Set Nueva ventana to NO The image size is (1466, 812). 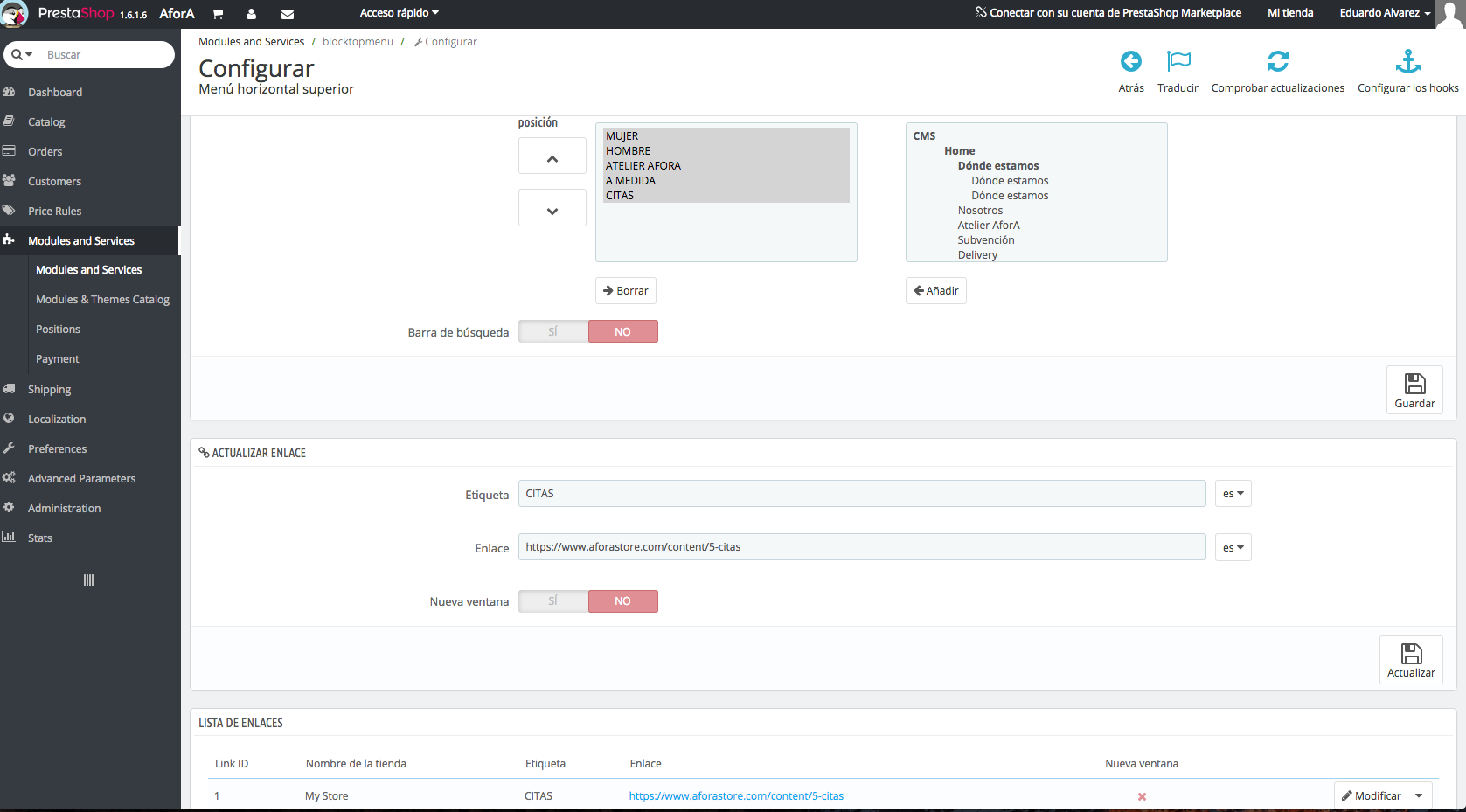pos(622,601)
